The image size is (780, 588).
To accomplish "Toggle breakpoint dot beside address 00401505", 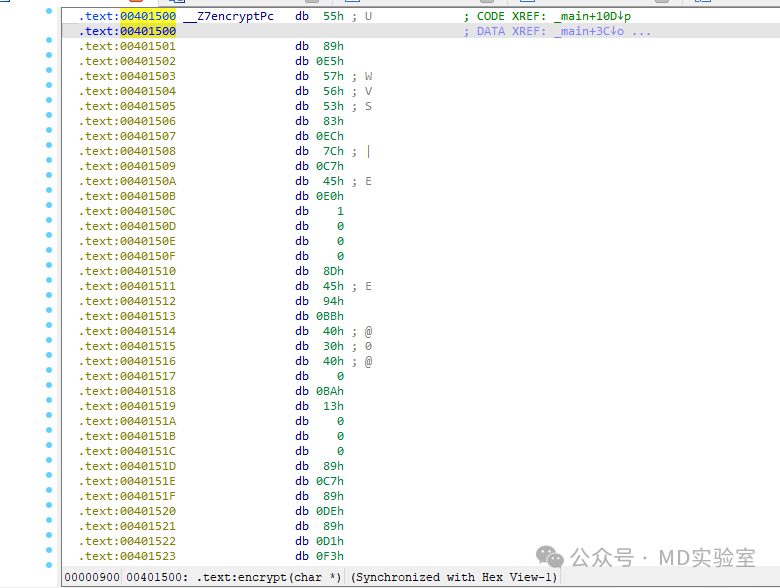I will pos(49,100).
